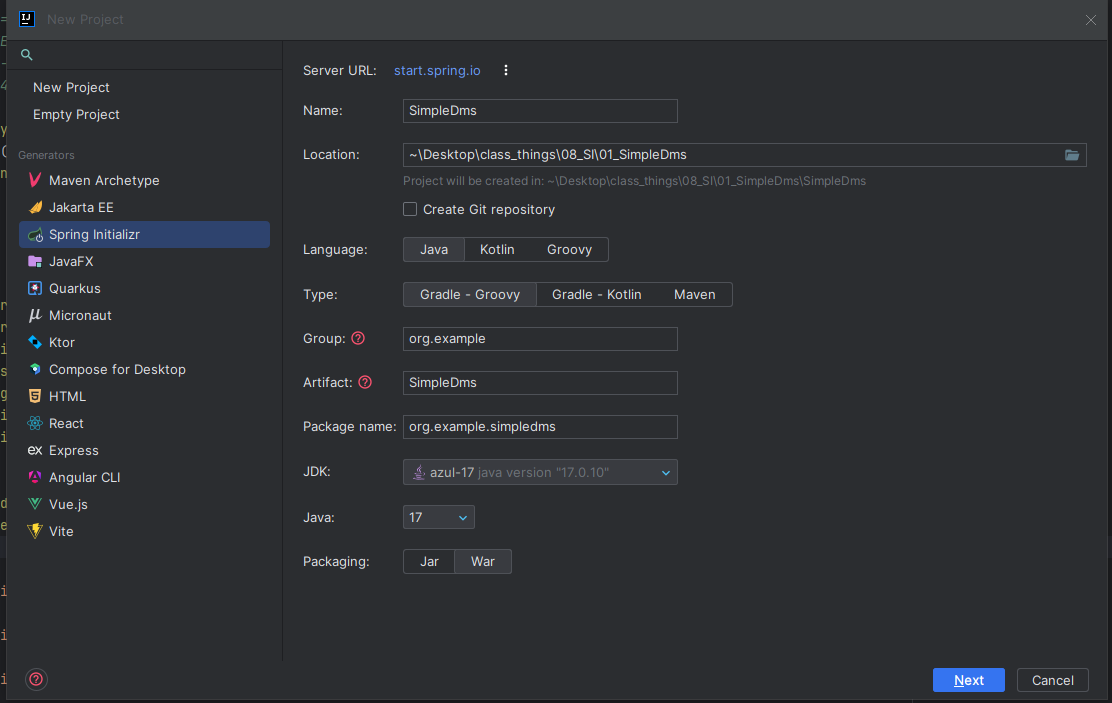Open the start.spring.io server link

[x=437, y=70]
